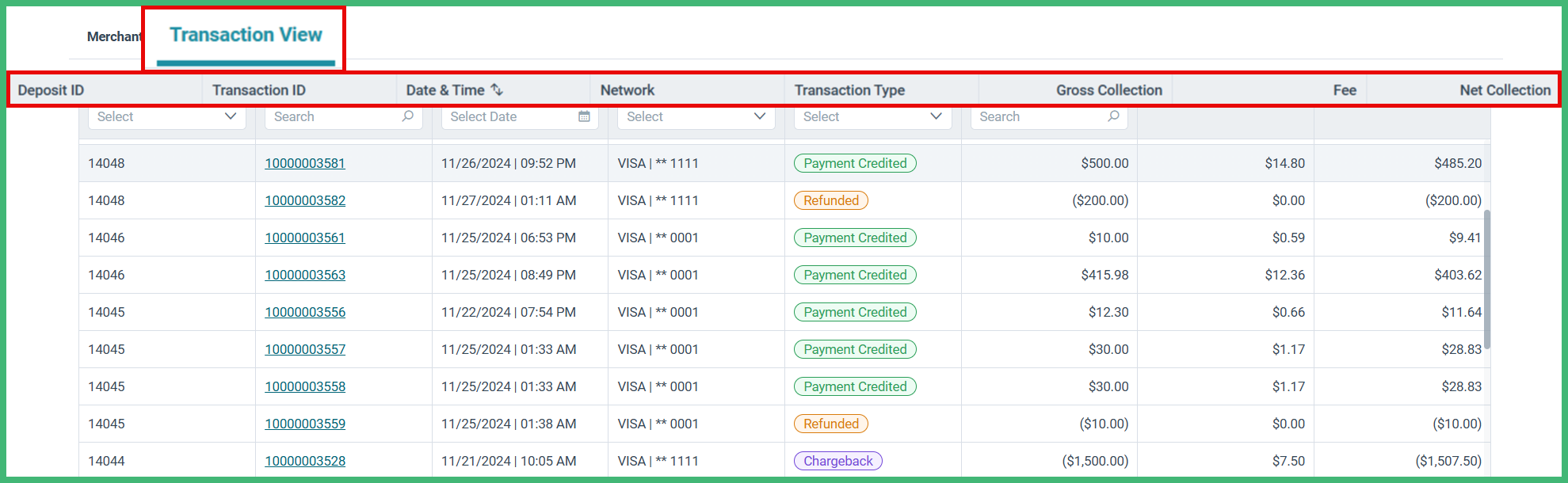Open transaction 10000003528 link

pos(305,461)
